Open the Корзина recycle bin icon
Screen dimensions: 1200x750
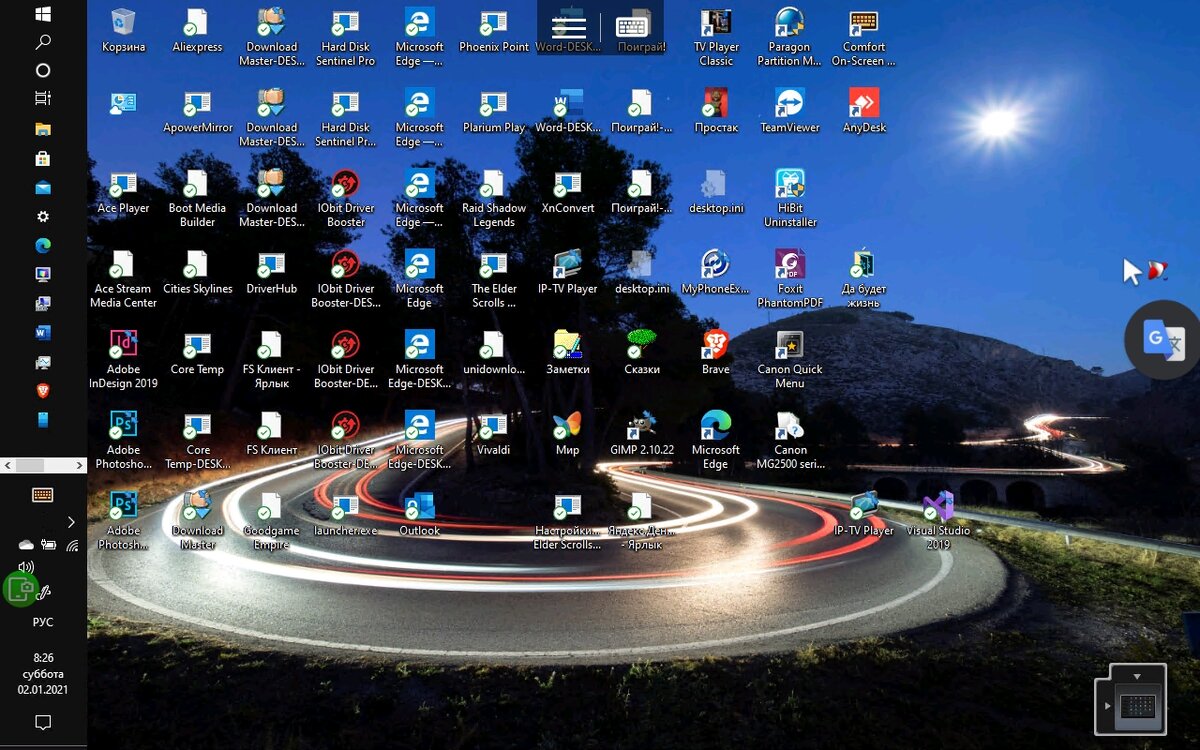pyautogui.click(x=123, y=31)
